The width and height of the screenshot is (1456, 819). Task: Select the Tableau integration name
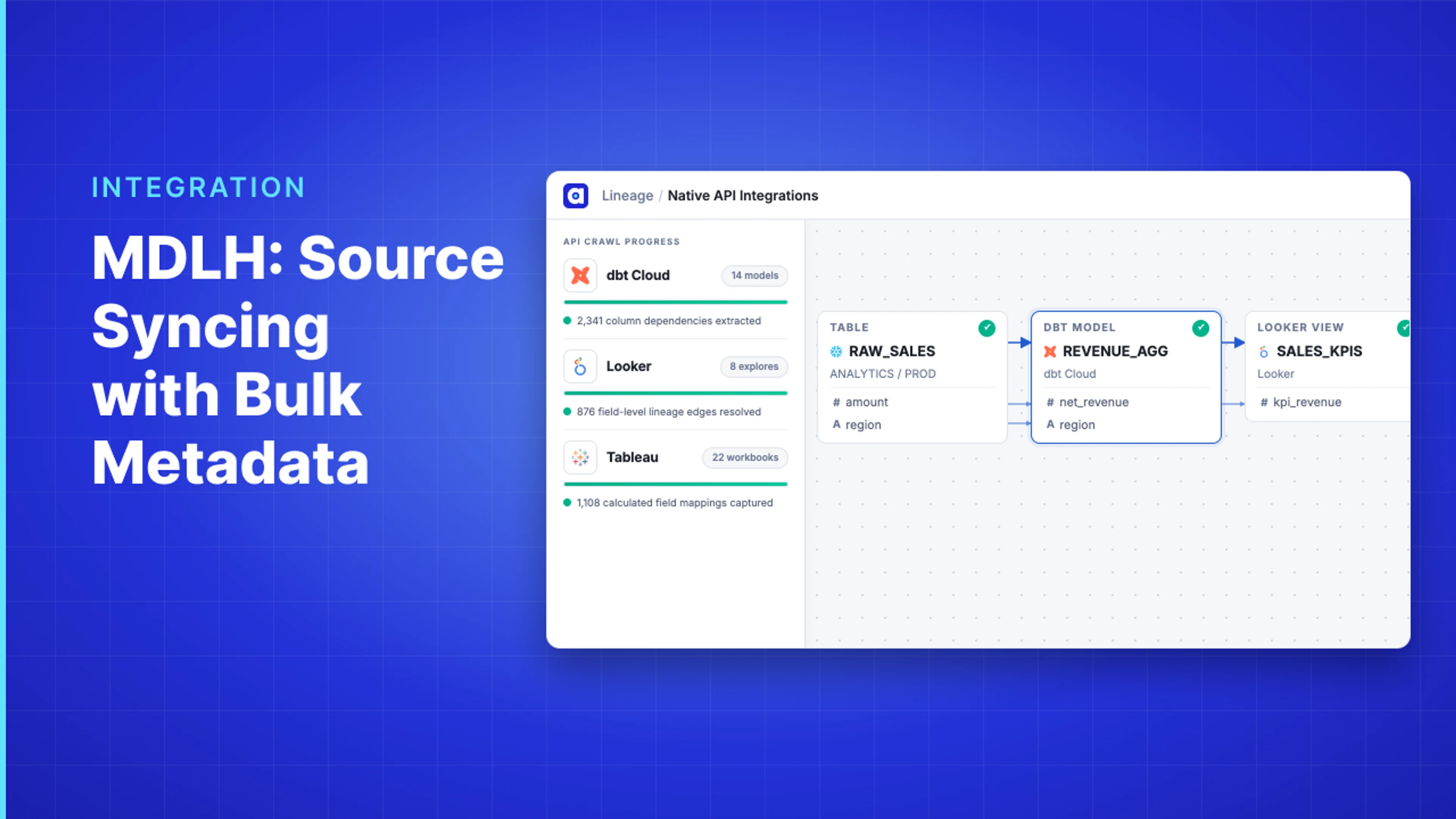(x=632, y=457)
